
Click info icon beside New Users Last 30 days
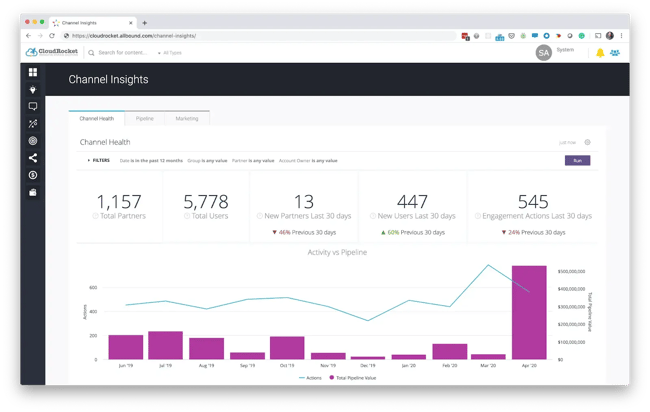(x=373, y=216)
